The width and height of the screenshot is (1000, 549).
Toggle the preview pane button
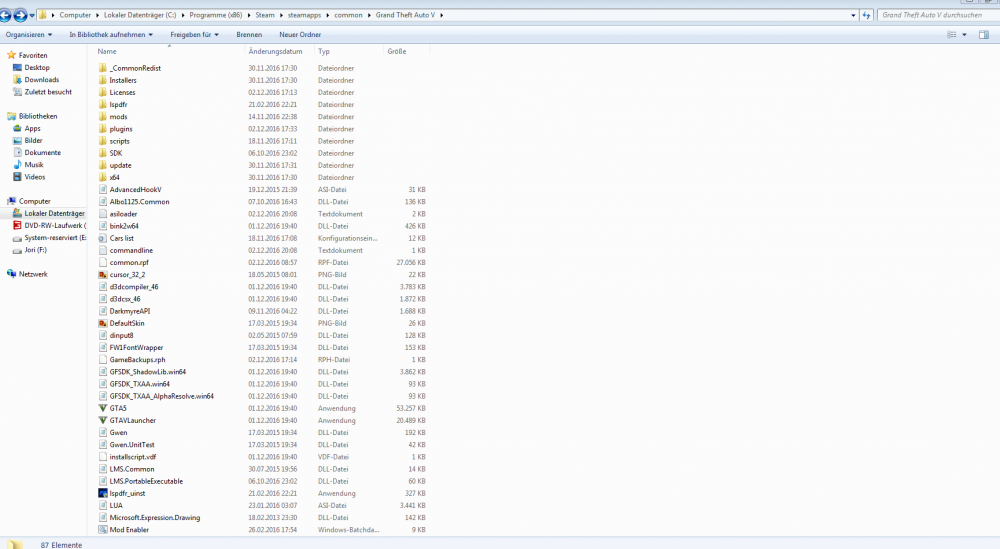[984, 34]
